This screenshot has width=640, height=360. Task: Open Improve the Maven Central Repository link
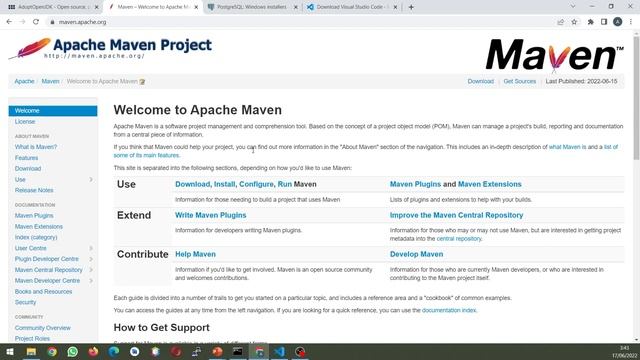456,215
